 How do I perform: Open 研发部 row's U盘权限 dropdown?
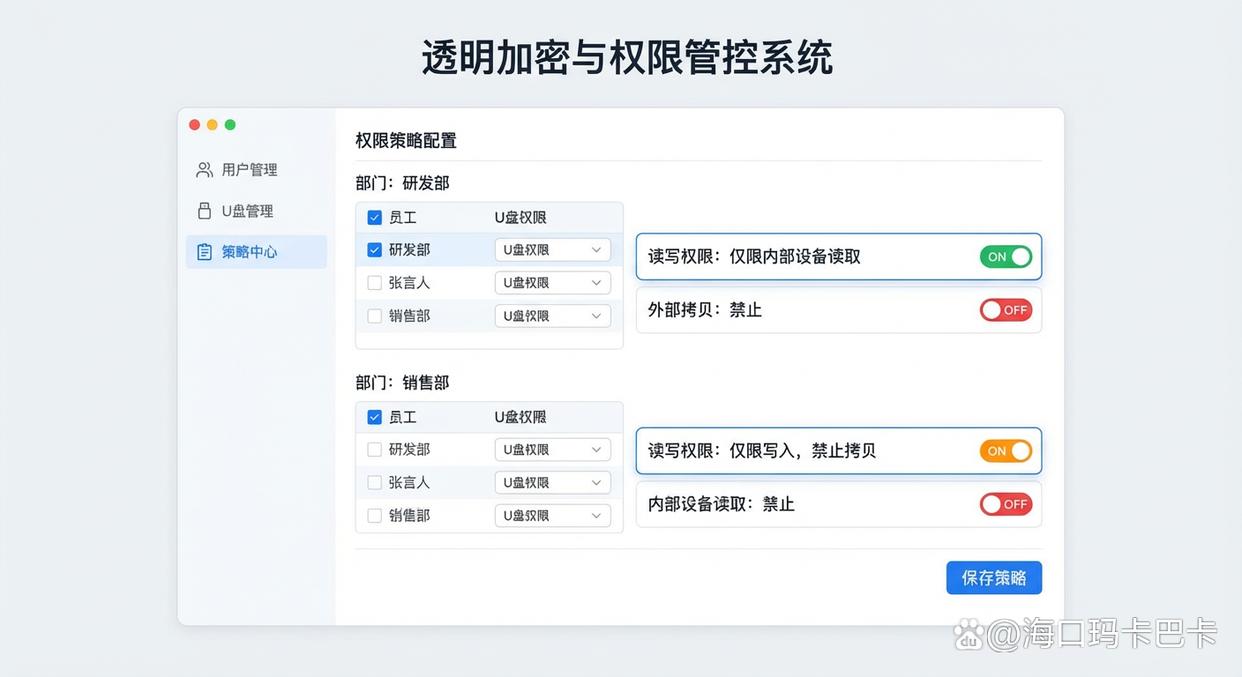[x=552, y=249]
